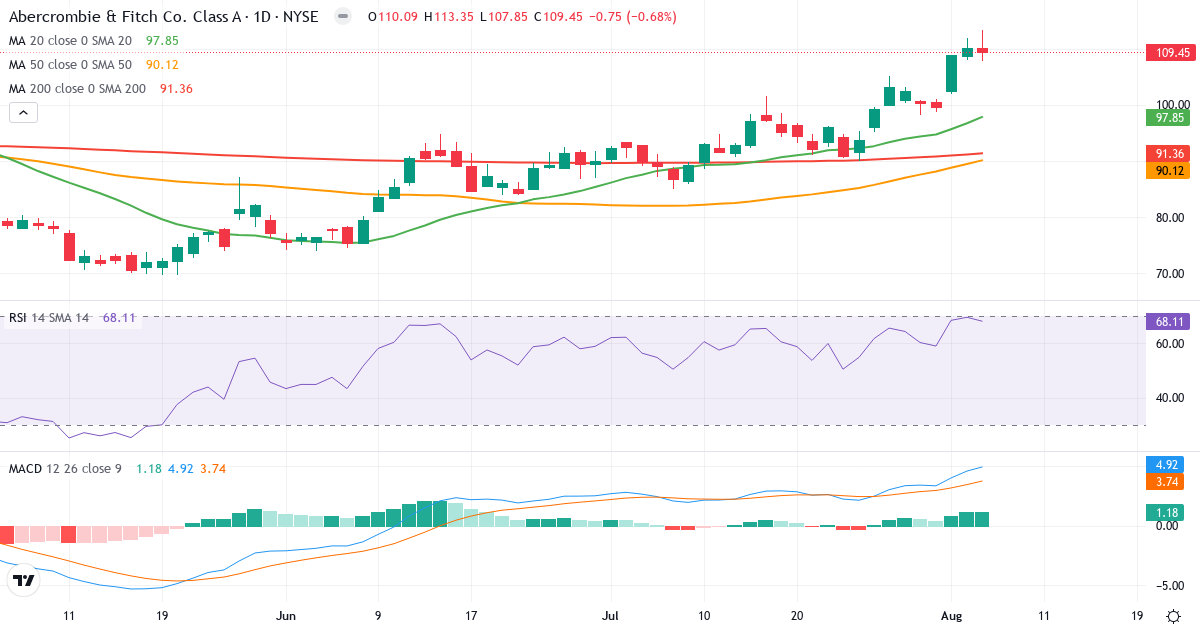Select the MA 20 close SMA indicator legend

(x=94, y=41)
